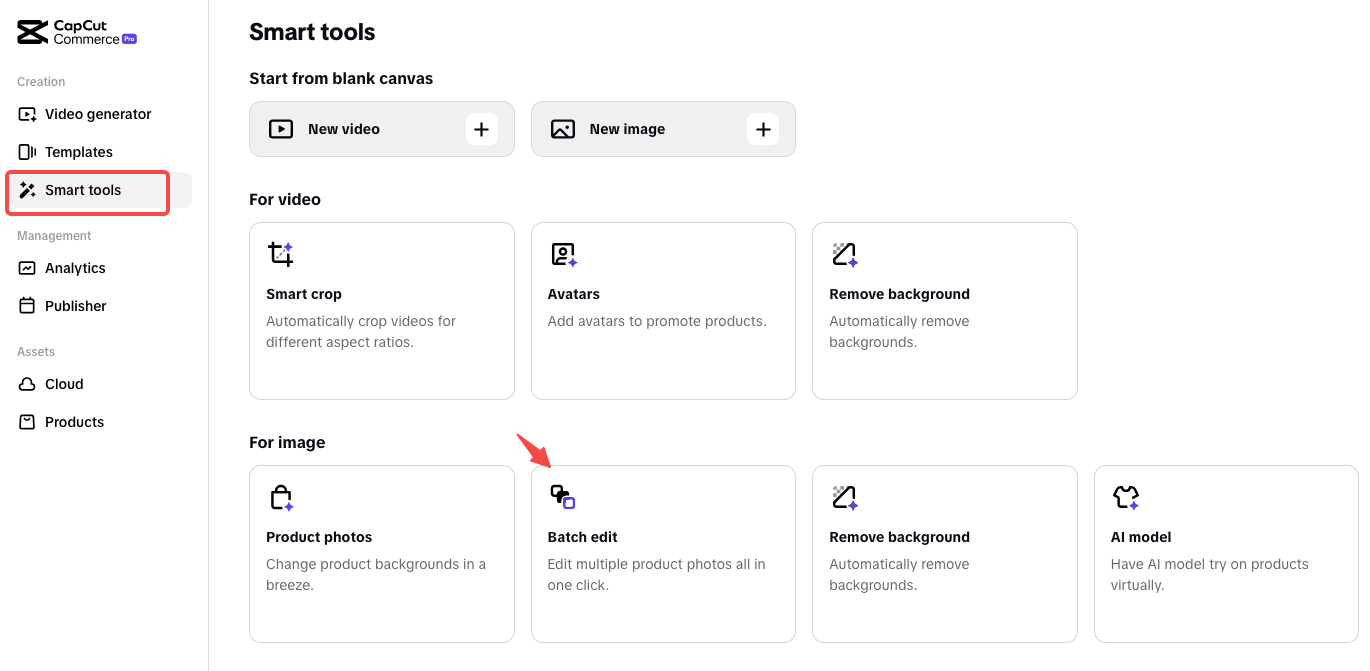Open the AI model card title
The height and width of the screenshot is (671, 1370).
pyautogui.click(x=1141, y=537)
